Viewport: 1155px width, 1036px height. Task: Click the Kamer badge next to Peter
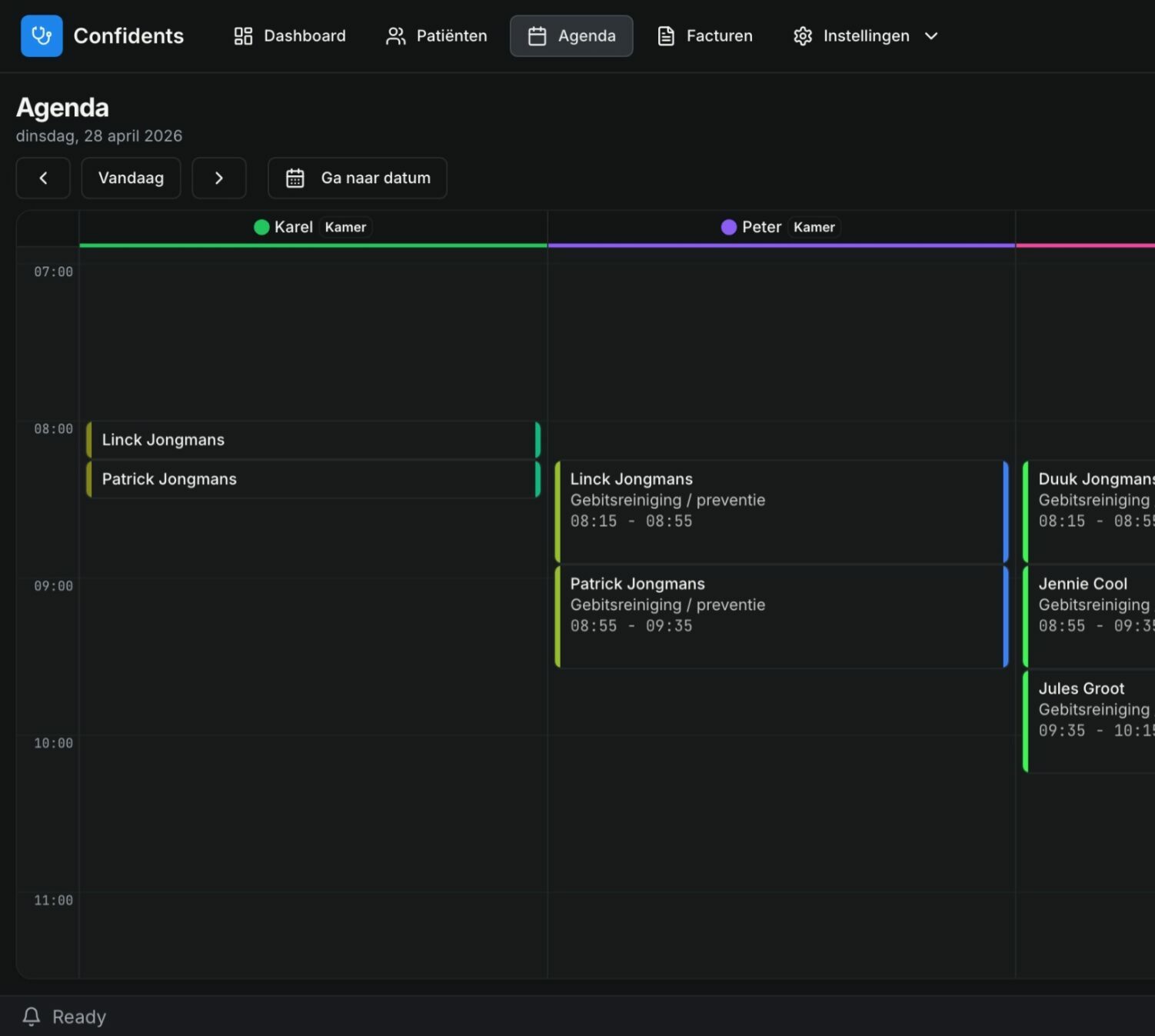(814, 227)
